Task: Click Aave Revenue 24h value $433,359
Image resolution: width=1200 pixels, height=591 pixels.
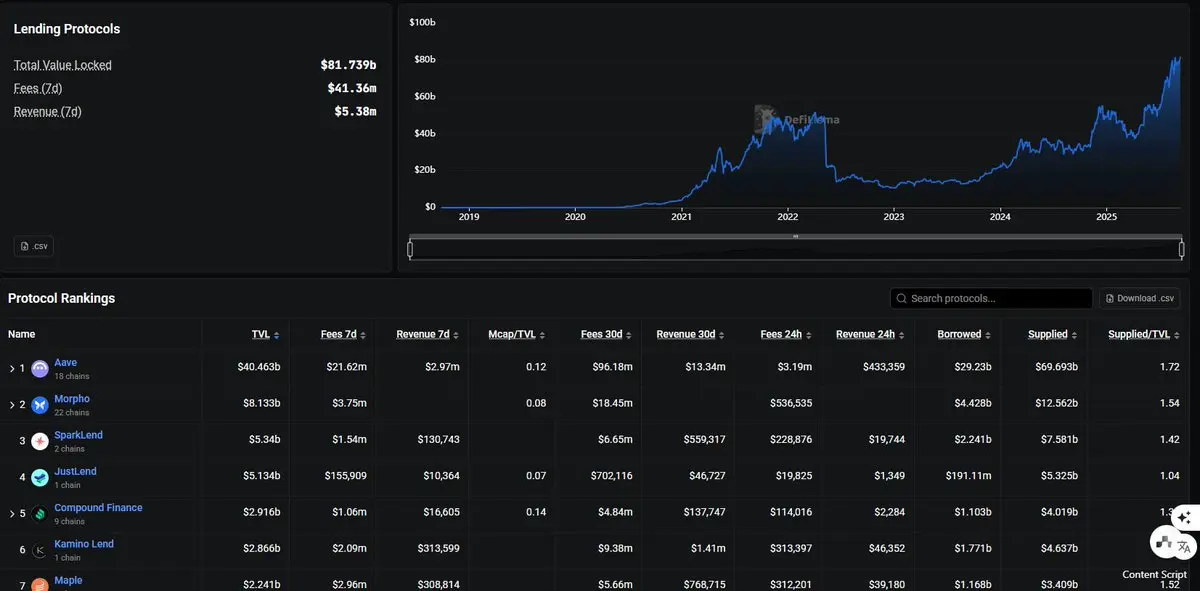Action: tap(884, 367)
